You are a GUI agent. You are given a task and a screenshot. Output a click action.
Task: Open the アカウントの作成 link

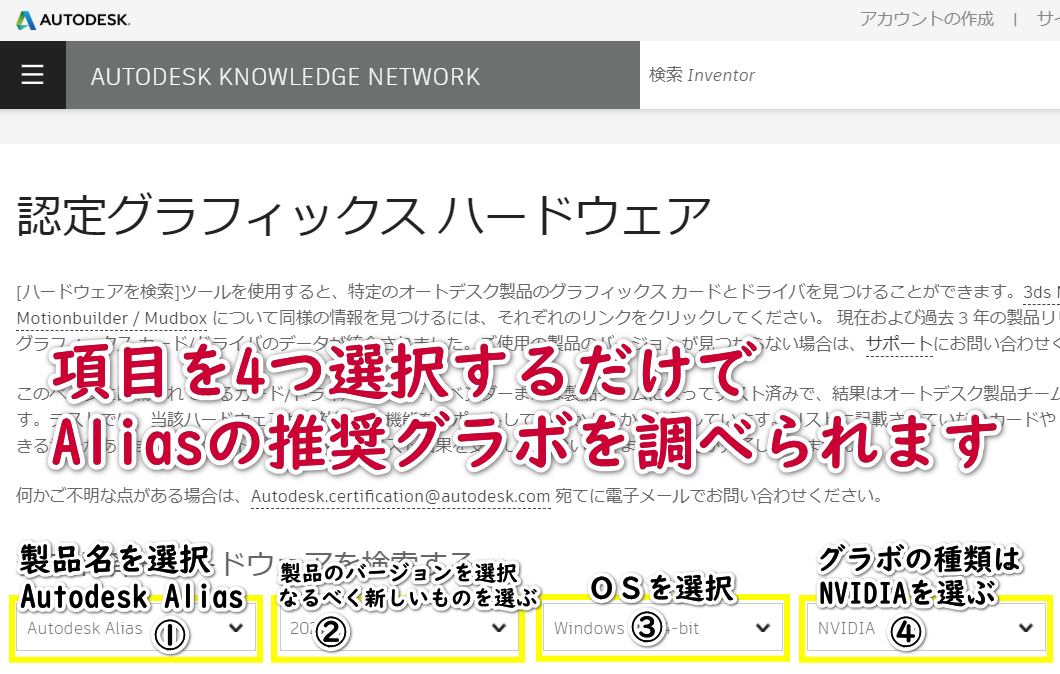pos(927,19)
